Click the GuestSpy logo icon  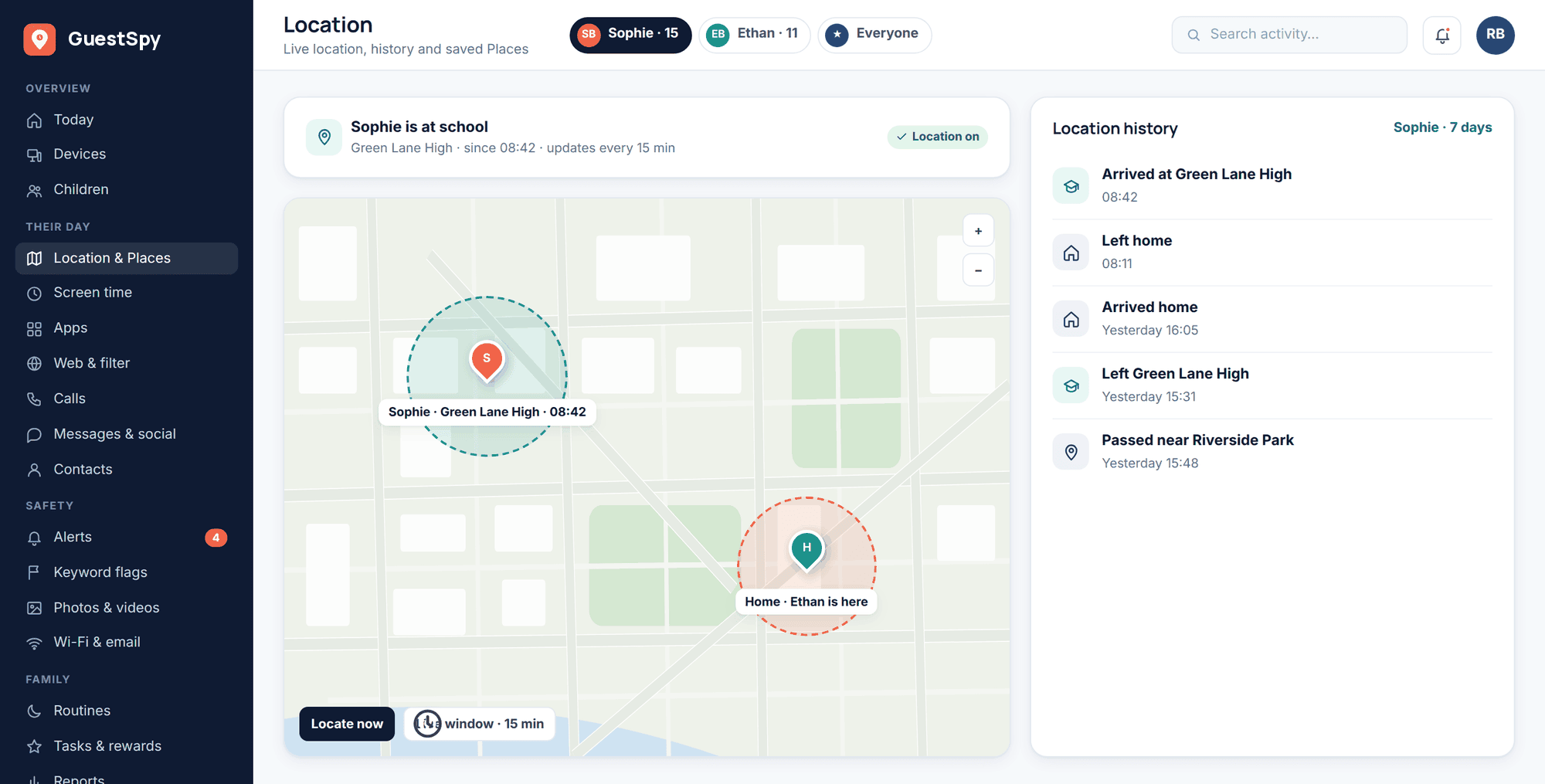(x=39, y=39)
